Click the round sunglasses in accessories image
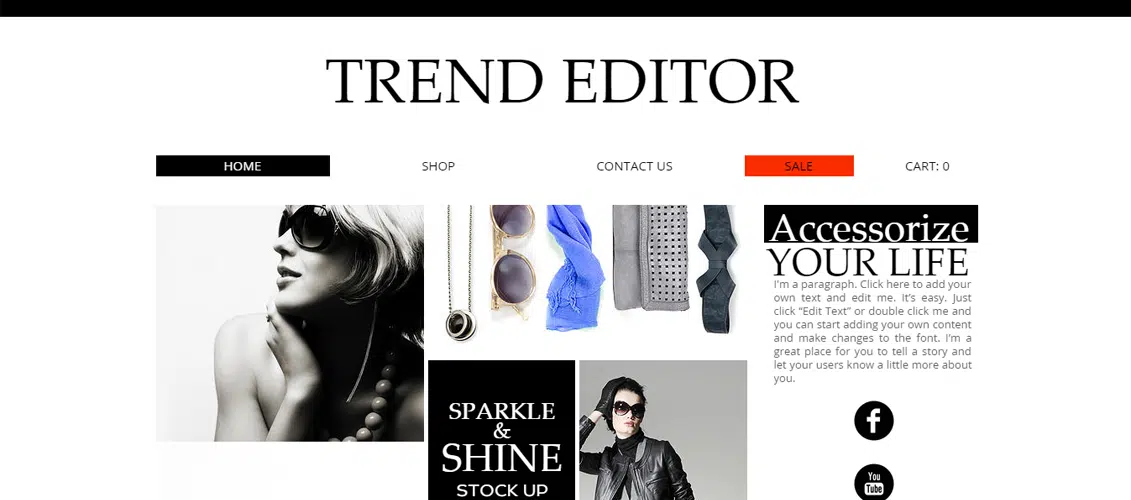The height and width of the screenshot is (500, 1131). click(512, 261)
